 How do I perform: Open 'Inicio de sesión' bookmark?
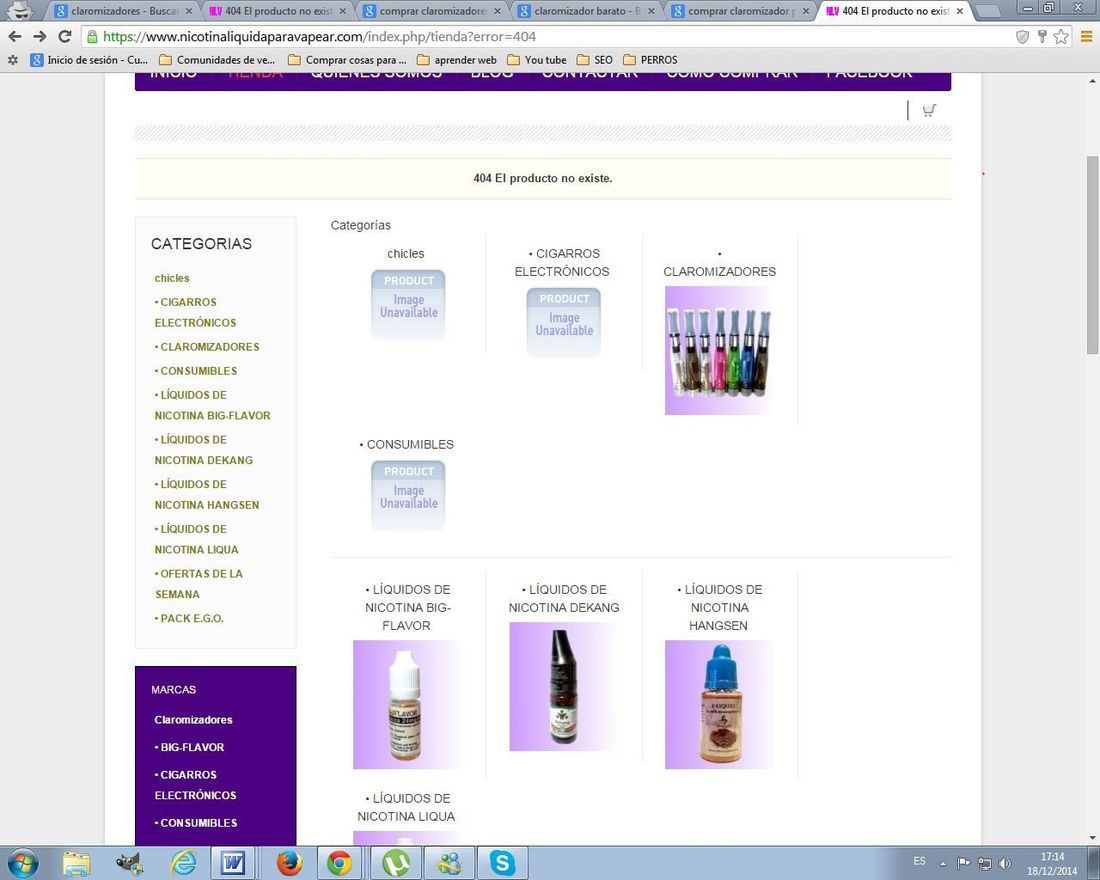pyautogui.click(x=89, y=60)
